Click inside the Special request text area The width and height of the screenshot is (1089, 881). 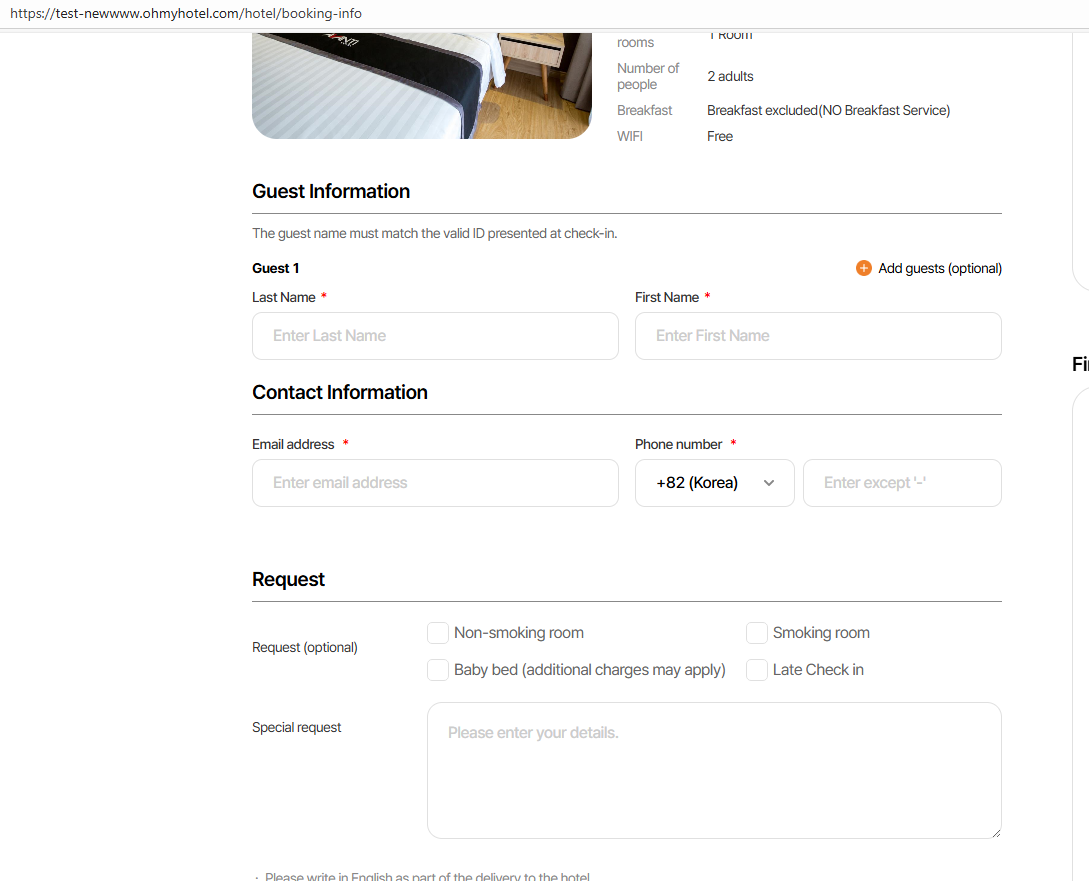[x=714, y=770]
